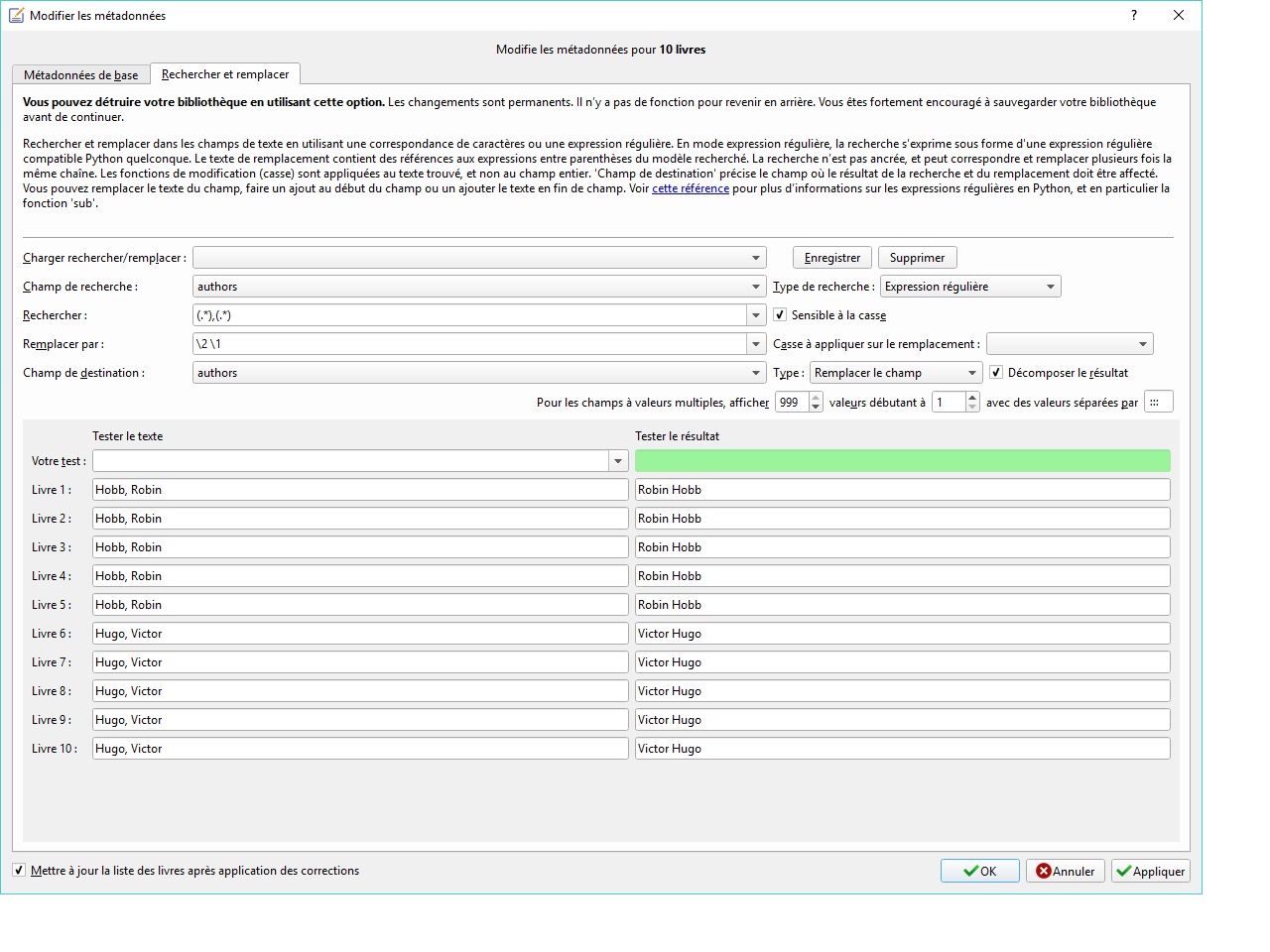The height and width of the screenshot is (952, 1270).
Task: Open the Charger rechercher/remplacer dropdown
Action: click(x=479, y=258)
